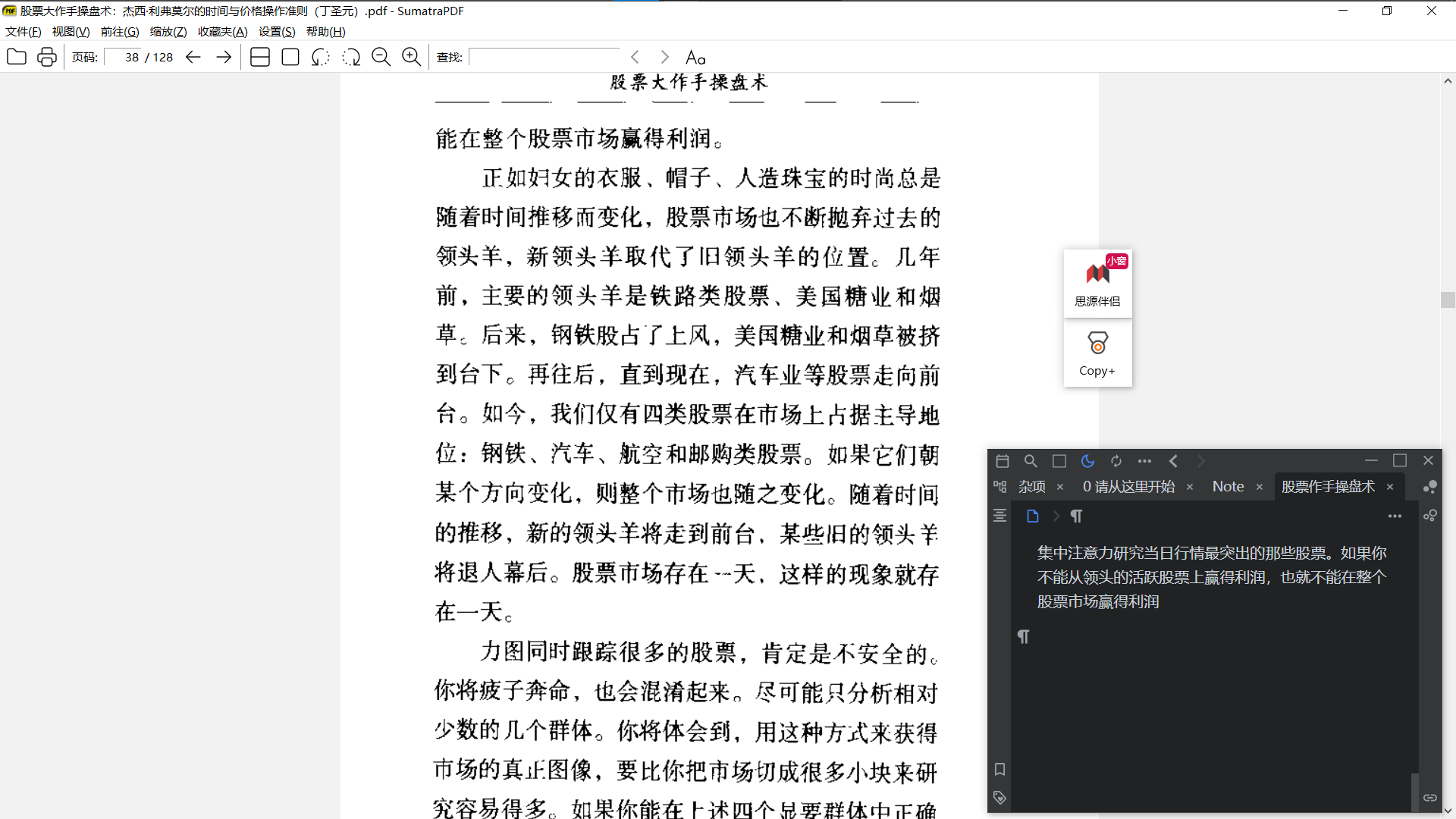
Task: Zoom in on the PDF page
Action: (412, 57)
